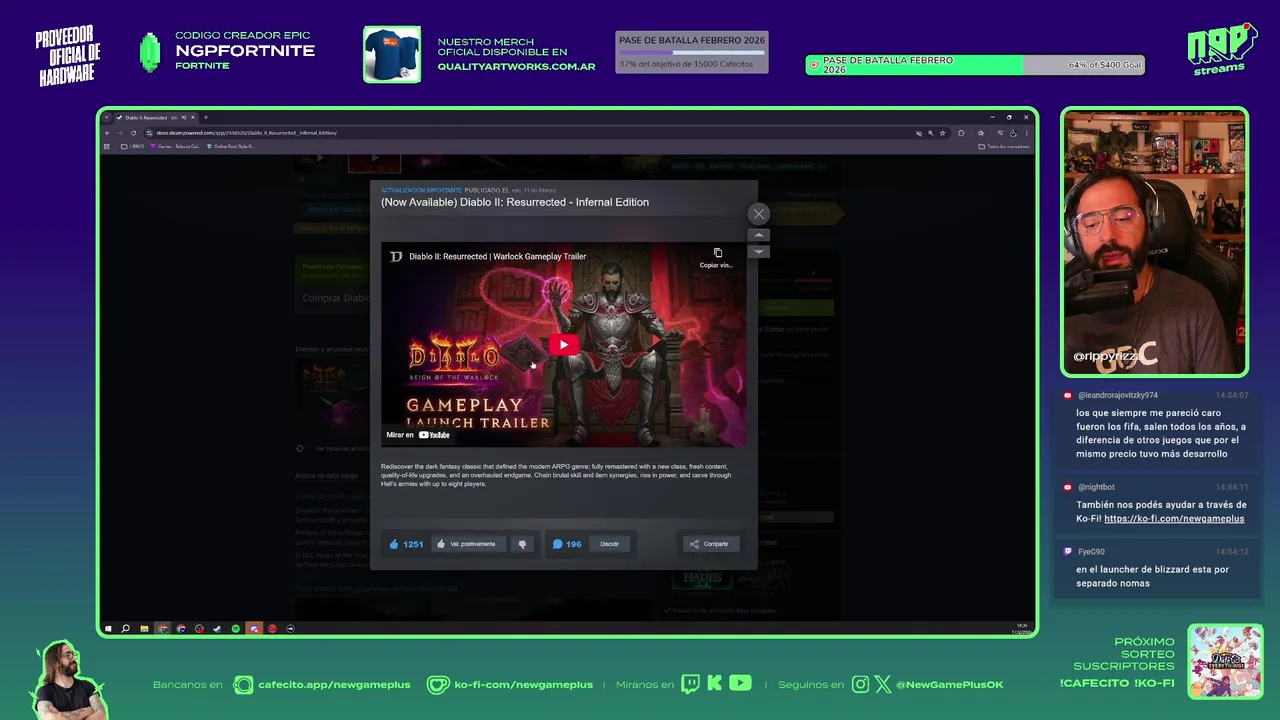Click the green $400 goal progress bar

click(975, 65)
